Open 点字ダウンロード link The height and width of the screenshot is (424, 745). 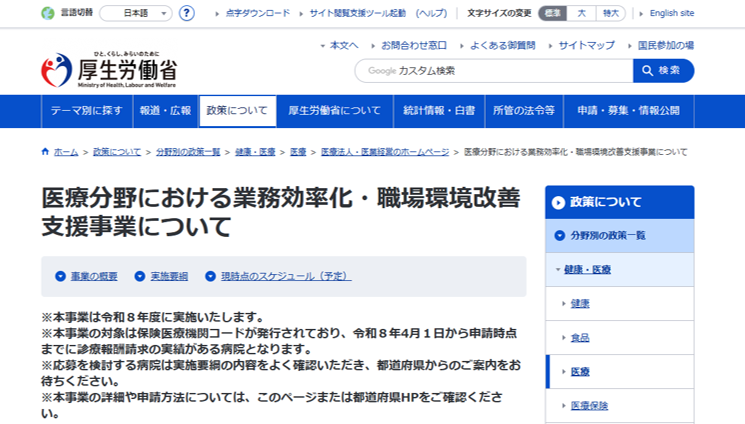(x=258, y=13)
